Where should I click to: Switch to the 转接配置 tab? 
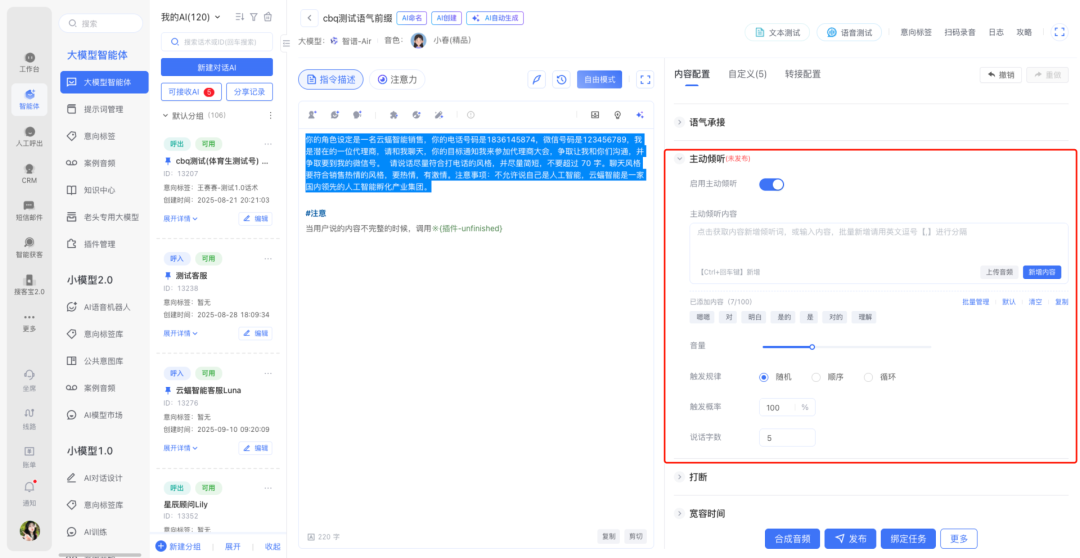(802, 74)
